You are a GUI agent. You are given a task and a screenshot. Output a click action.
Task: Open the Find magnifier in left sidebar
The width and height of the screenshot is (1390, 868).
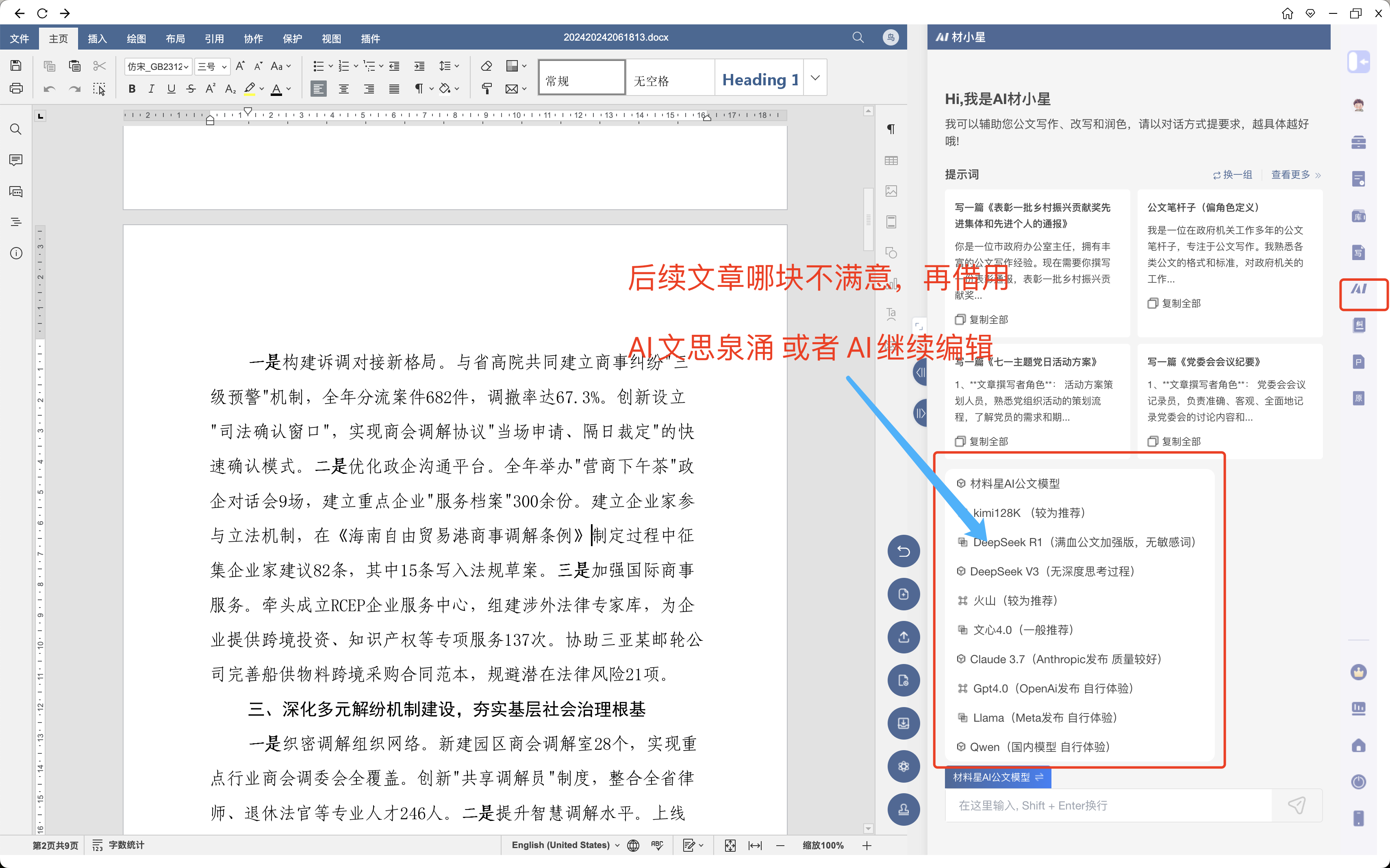[x=16, y=129]
